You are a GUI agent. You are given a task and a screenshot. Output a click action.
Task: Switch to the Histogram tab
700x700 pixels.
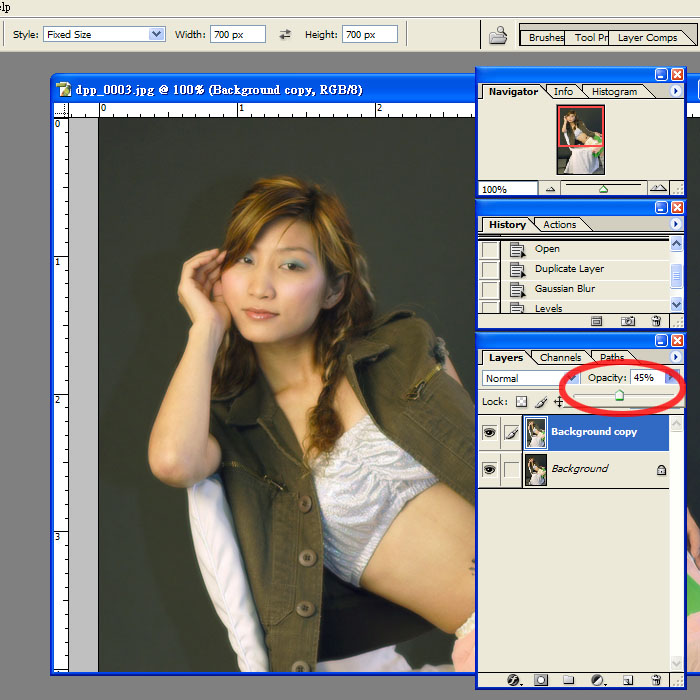613,92
